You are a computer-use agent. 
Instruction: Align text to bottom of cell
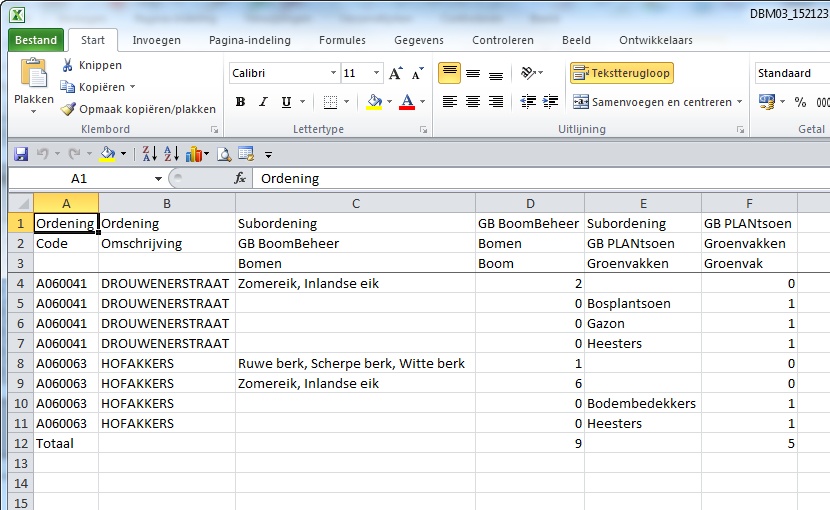496,73
